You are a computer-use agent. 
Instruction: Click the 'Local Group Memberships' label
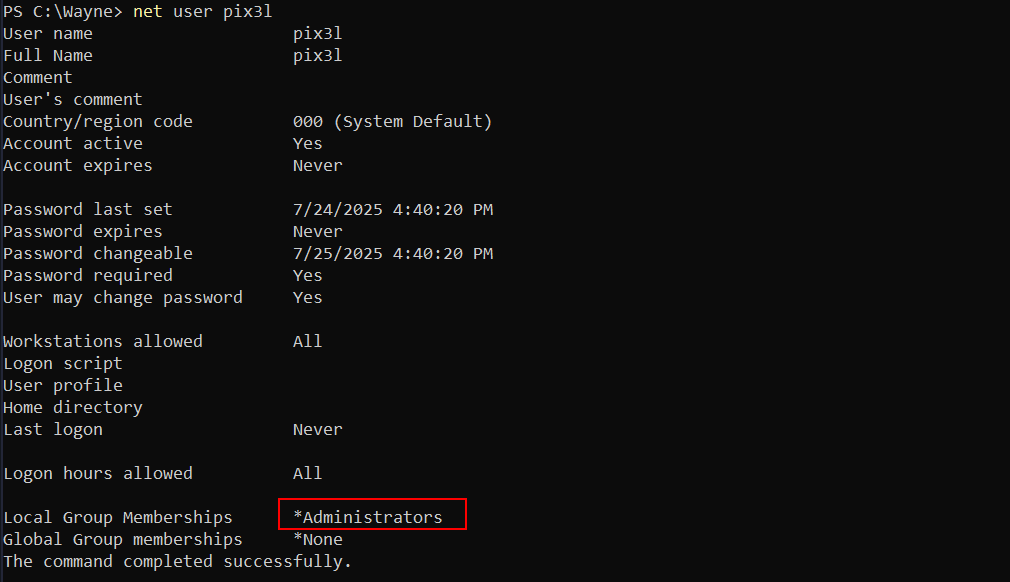[118, 518]
